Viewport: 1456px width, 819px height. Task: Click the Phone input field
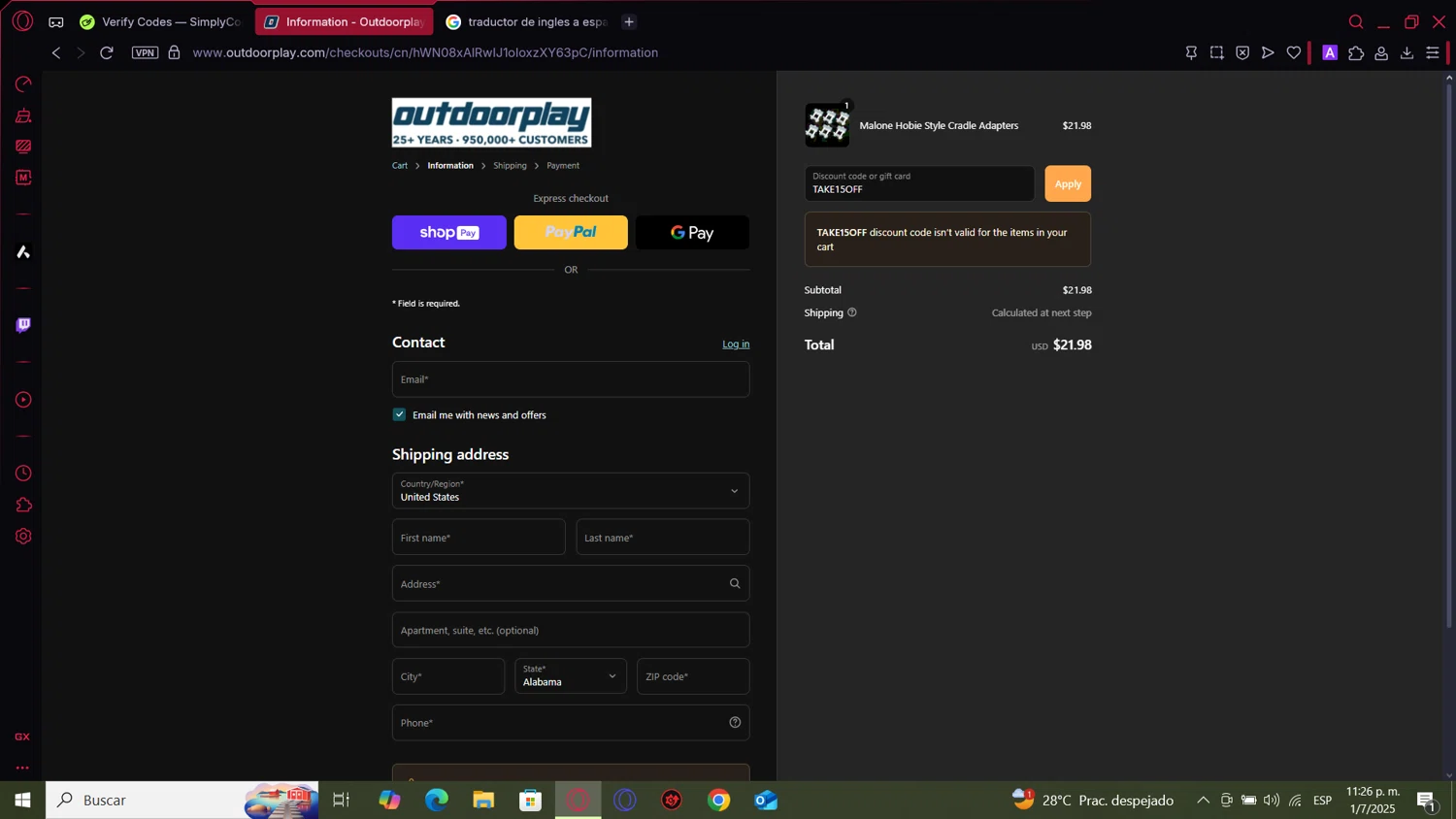click(571, 723)
